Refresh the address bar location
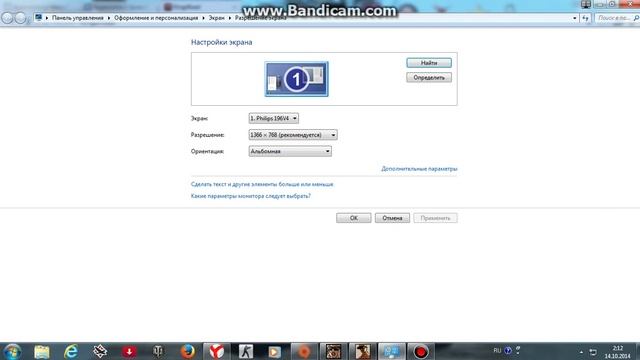 586,18
